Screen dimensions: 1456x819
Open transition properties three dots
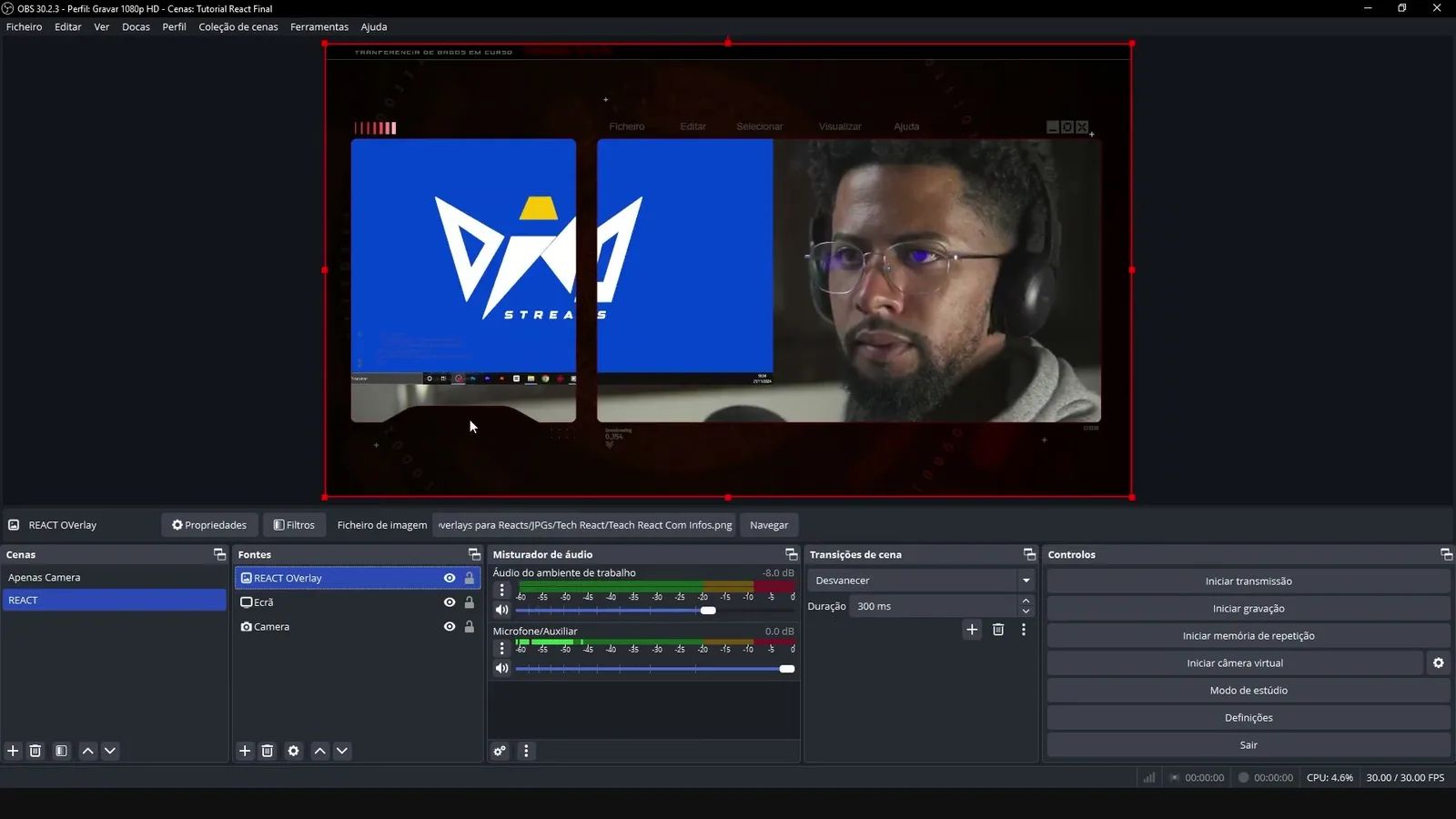[1024, 629]
